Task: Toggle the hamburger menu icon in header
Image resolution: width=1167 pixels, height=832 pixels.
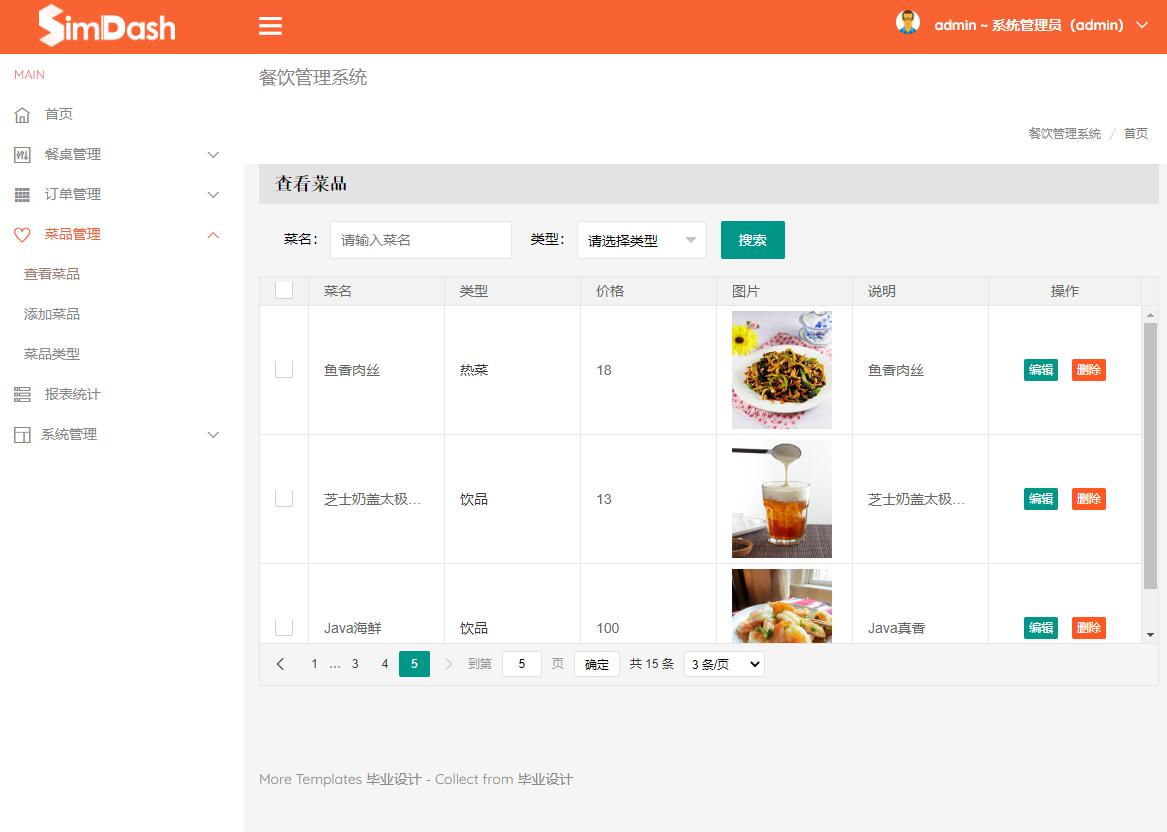Action: click(x=270, y=26)
